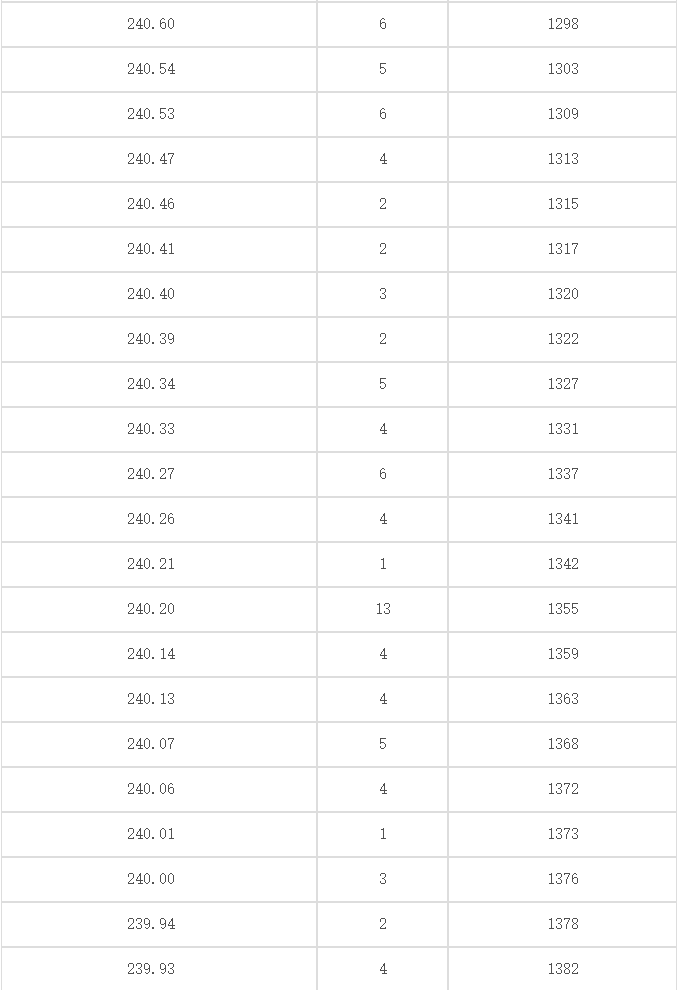Image resolution: width=678 pixels, height=990 pixels.
Task: Click the count cell showing 13
Action: [x=383, y=609]
